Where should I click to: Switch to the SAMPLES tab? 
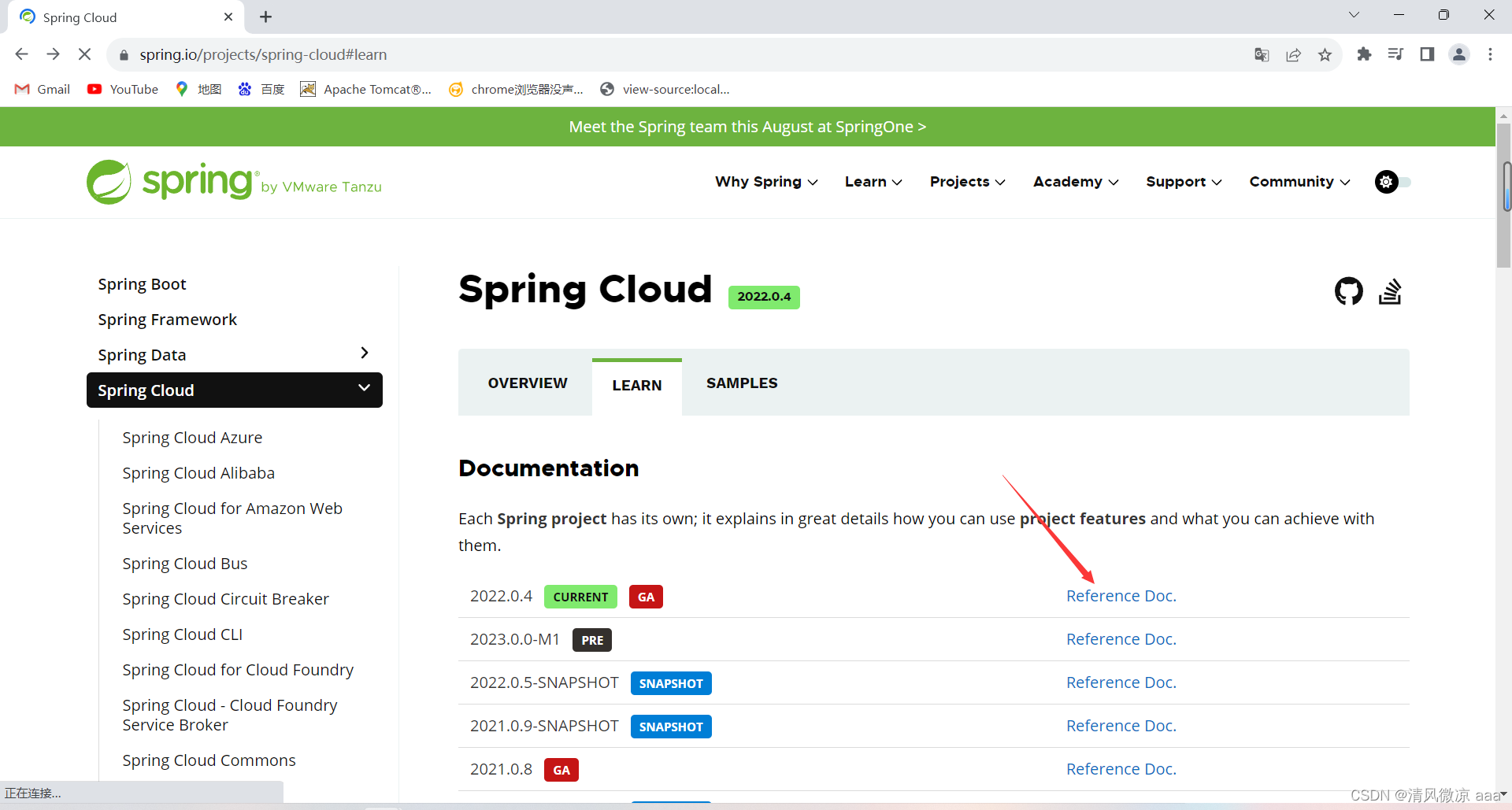click(x=742, y=383)
